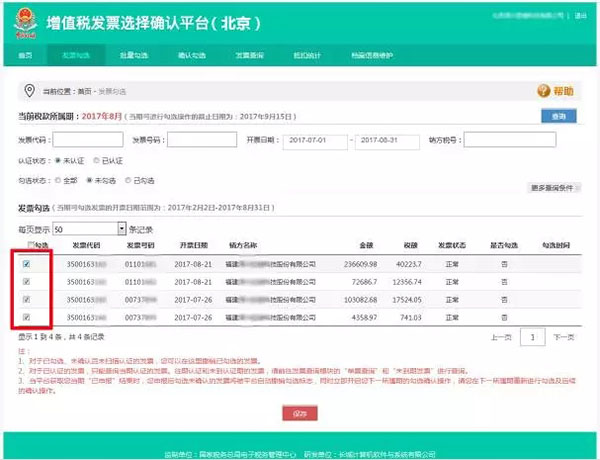Click record count text 显示1到4条
600x460 pixels.
(40, 337)
